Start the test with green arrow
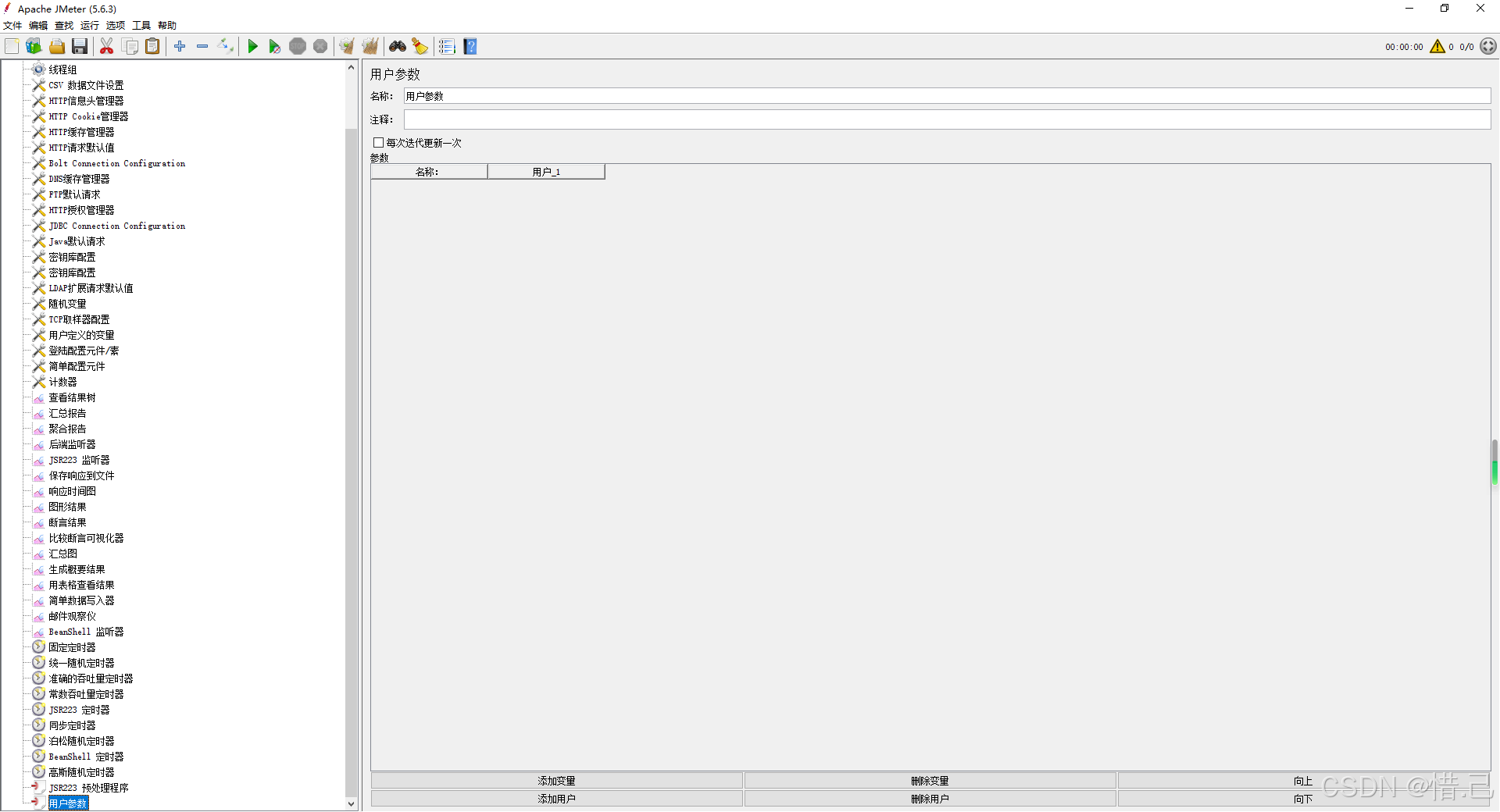Viewport: 1500px width, 812px height. coord(252,47)
